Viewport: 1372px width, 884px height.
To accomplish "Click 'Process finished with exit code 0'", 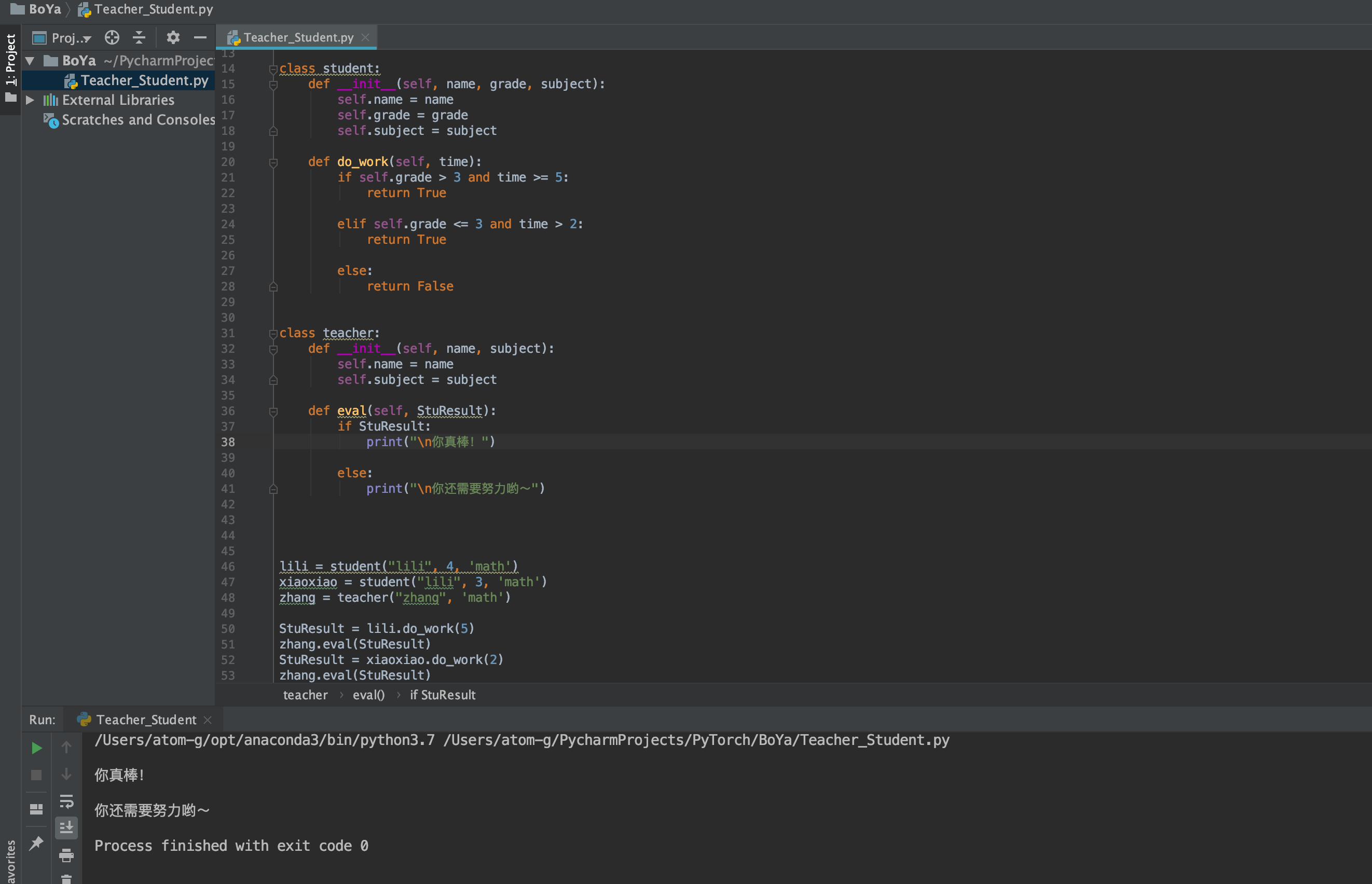I will coord(231,846).
